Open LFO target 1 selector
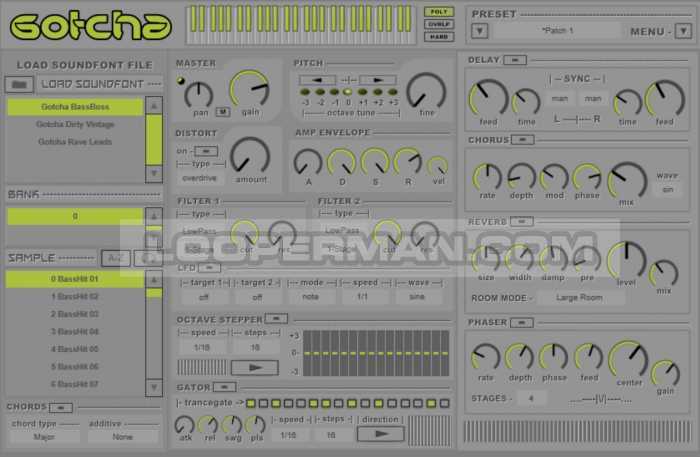 [x=204, y=297]
